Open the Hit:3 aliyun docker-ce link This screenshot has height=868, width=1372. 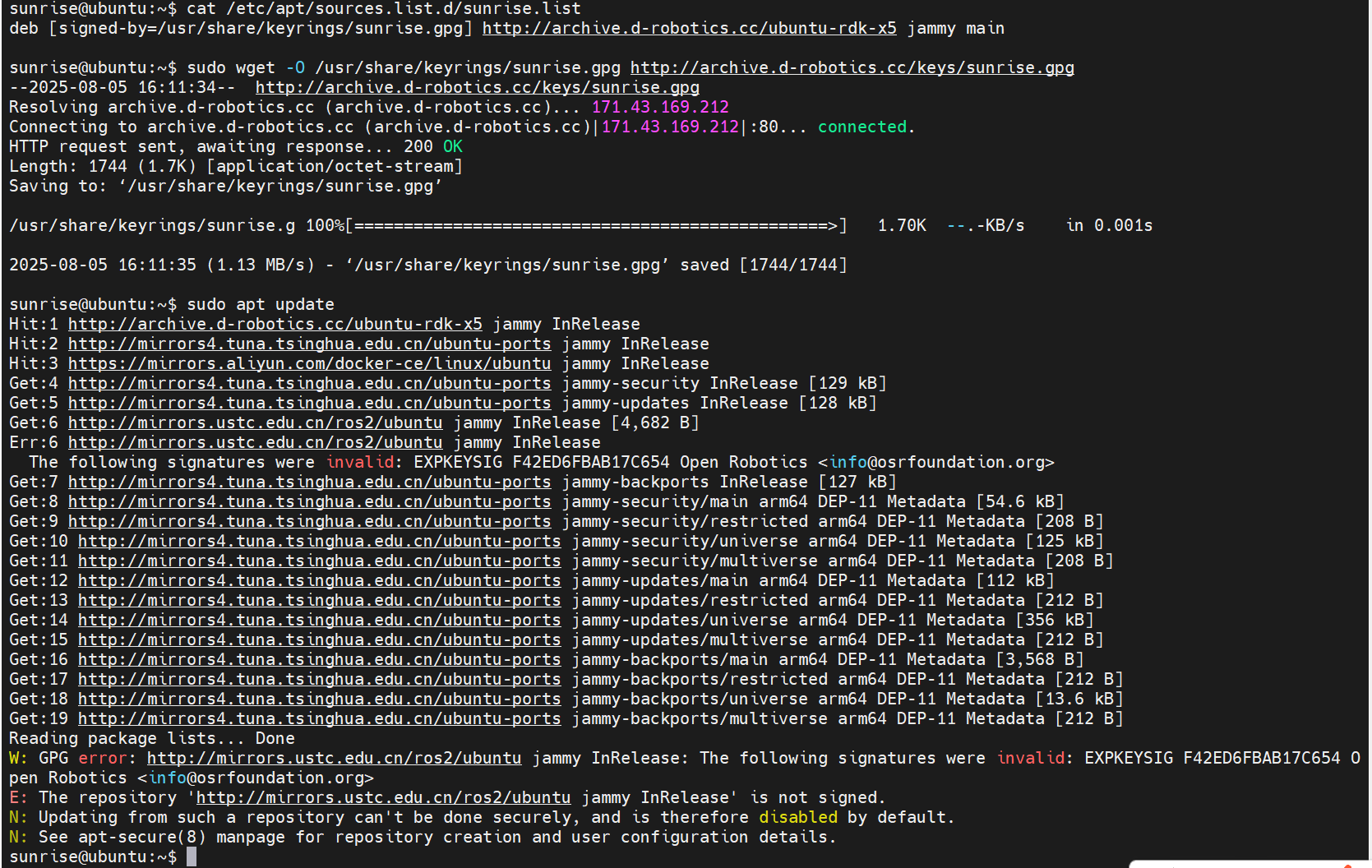click(309, 364)
